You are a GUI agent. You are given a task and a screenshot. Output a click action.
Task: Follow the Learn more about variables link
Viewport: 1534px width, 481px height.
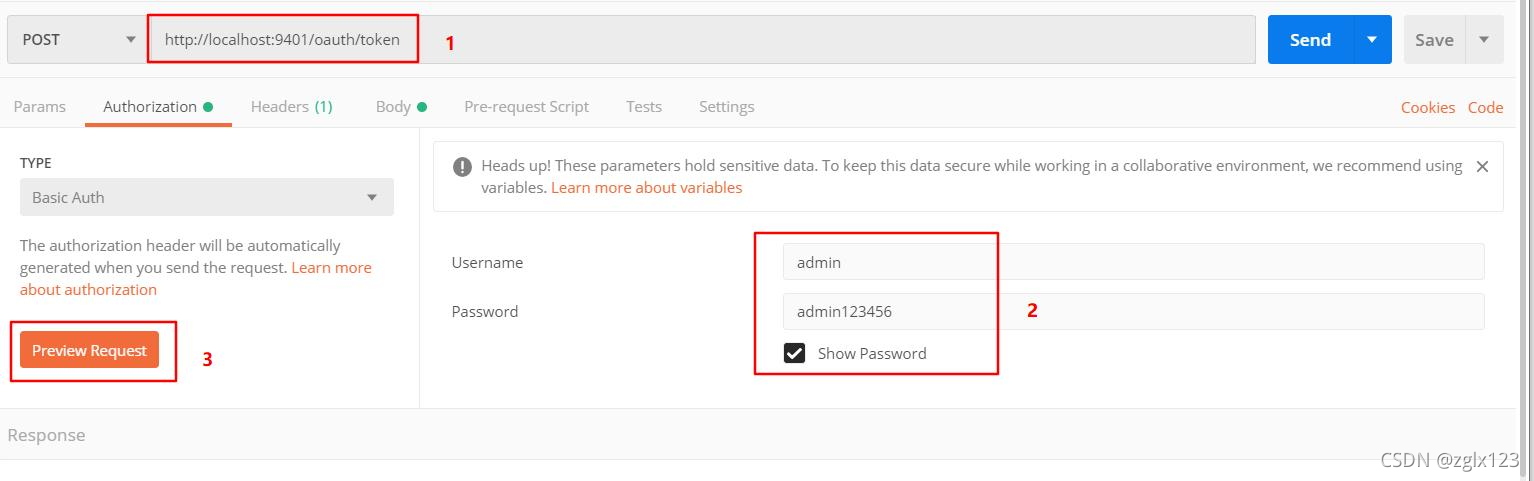click(646, 188)
